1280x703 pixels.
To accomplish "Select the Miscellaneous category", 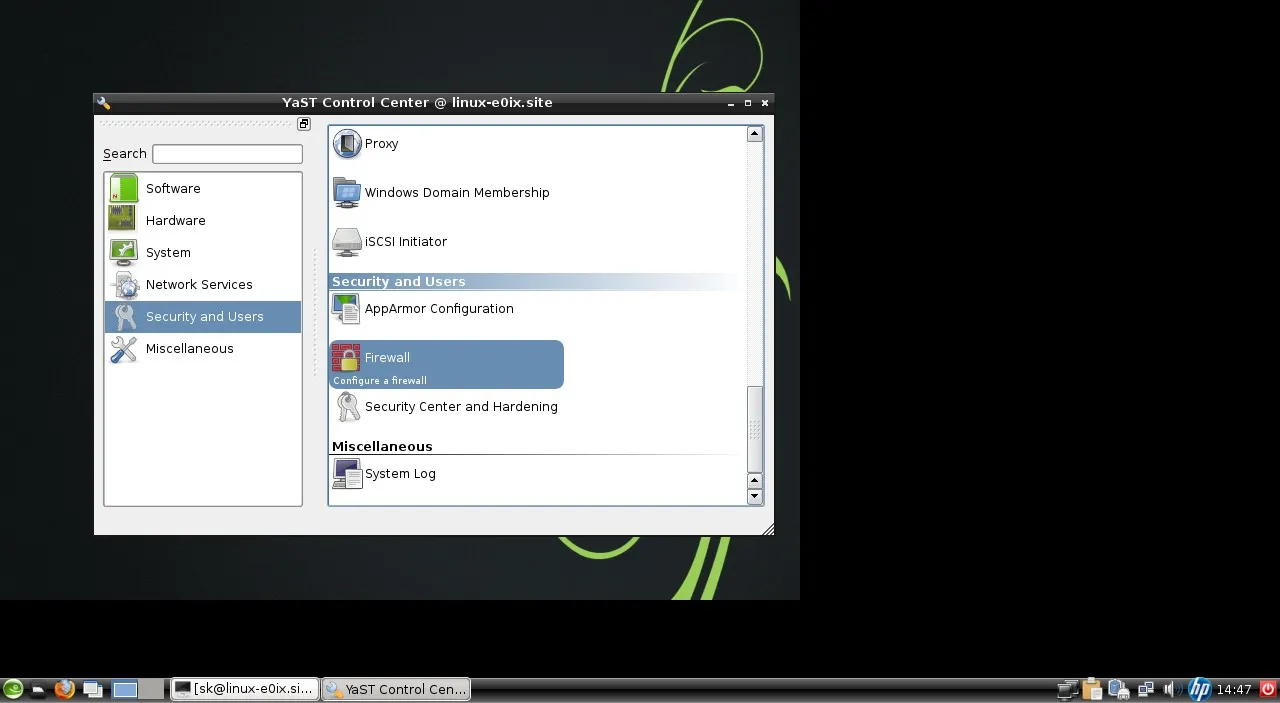I will pos(189,349).
